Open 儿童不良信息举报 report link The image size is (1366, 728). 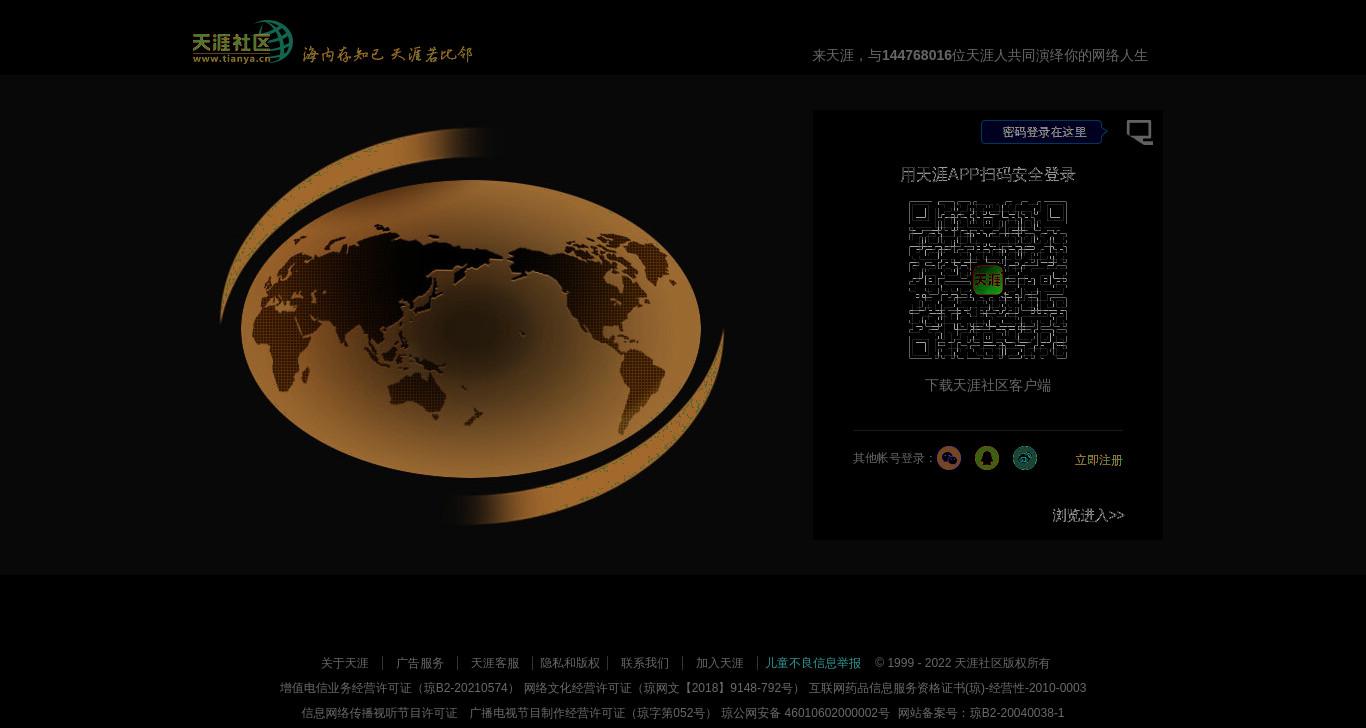[x=813, y=663]
